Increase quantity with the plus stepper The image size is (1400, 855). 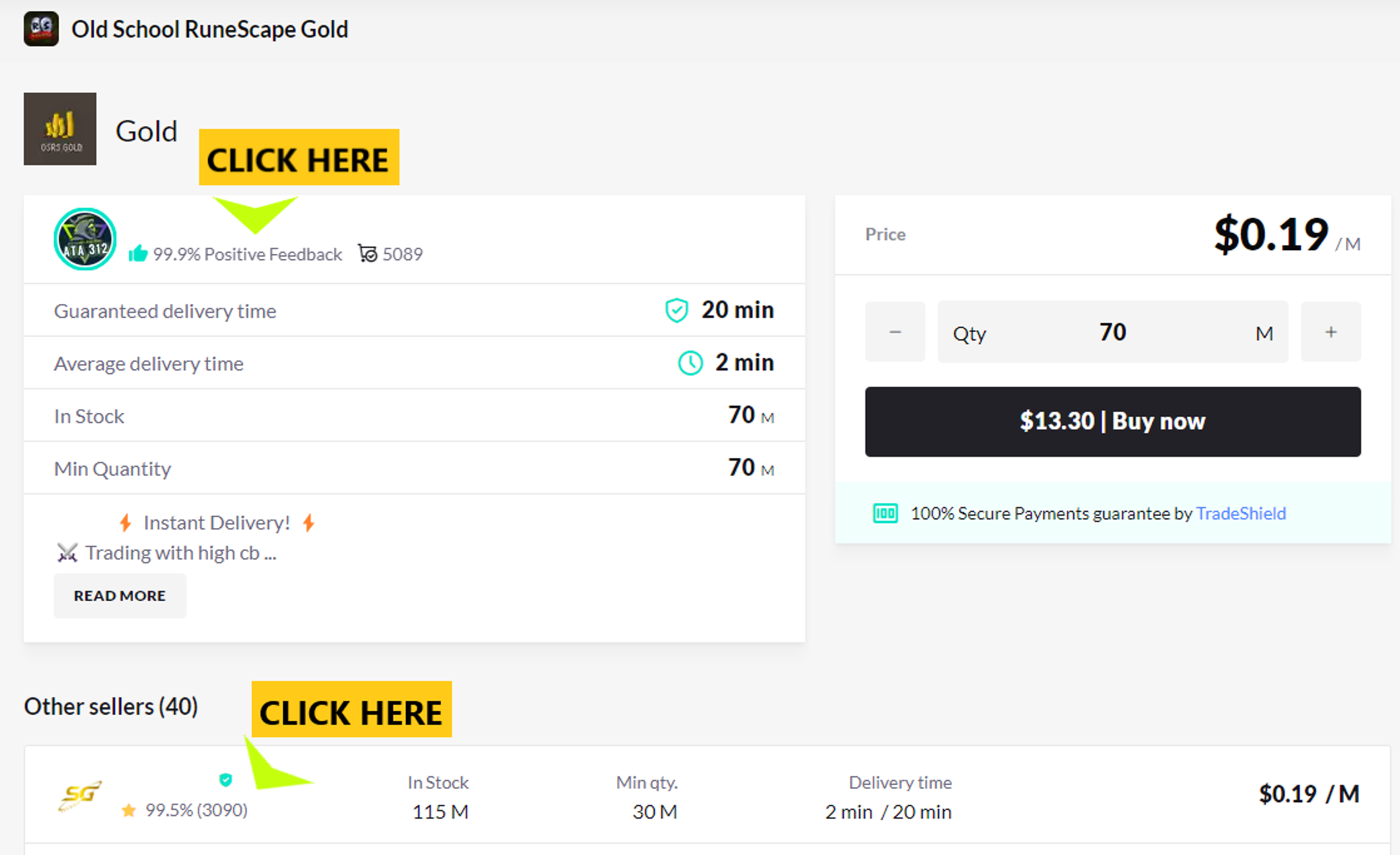click(1331, 331)
